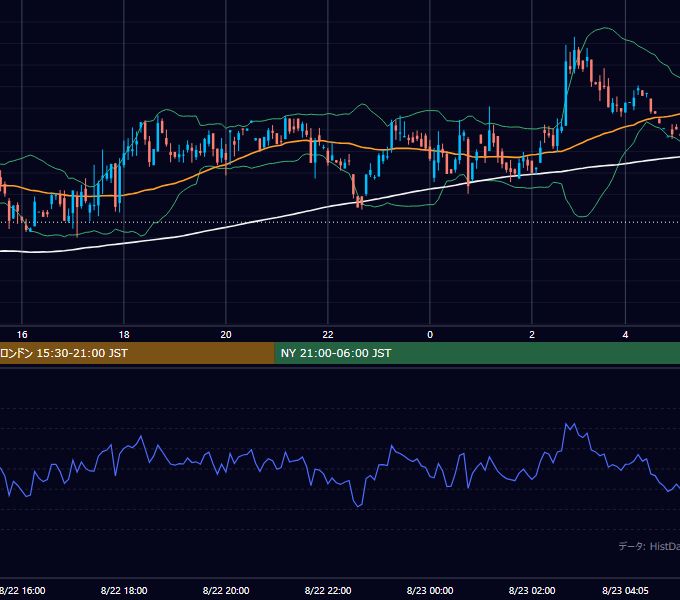Click the 8/23 02:00 date label
The height and width of the screenshot is (600, 680).
pyautogui.click(x=532, y=590)
